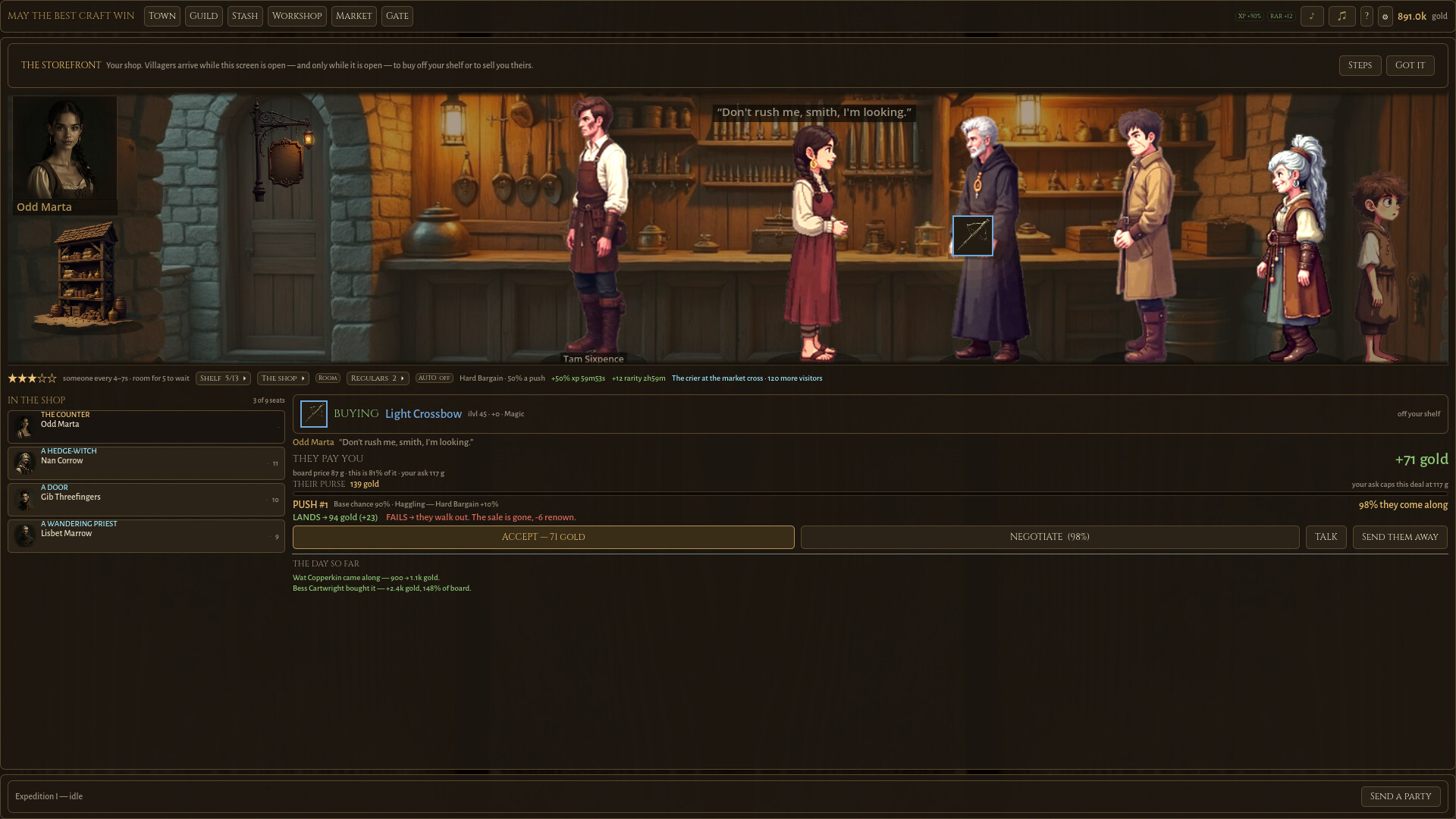Click the Steps tutorial button
This screenshot has width=1456, height=819.
coord(1360,65)
